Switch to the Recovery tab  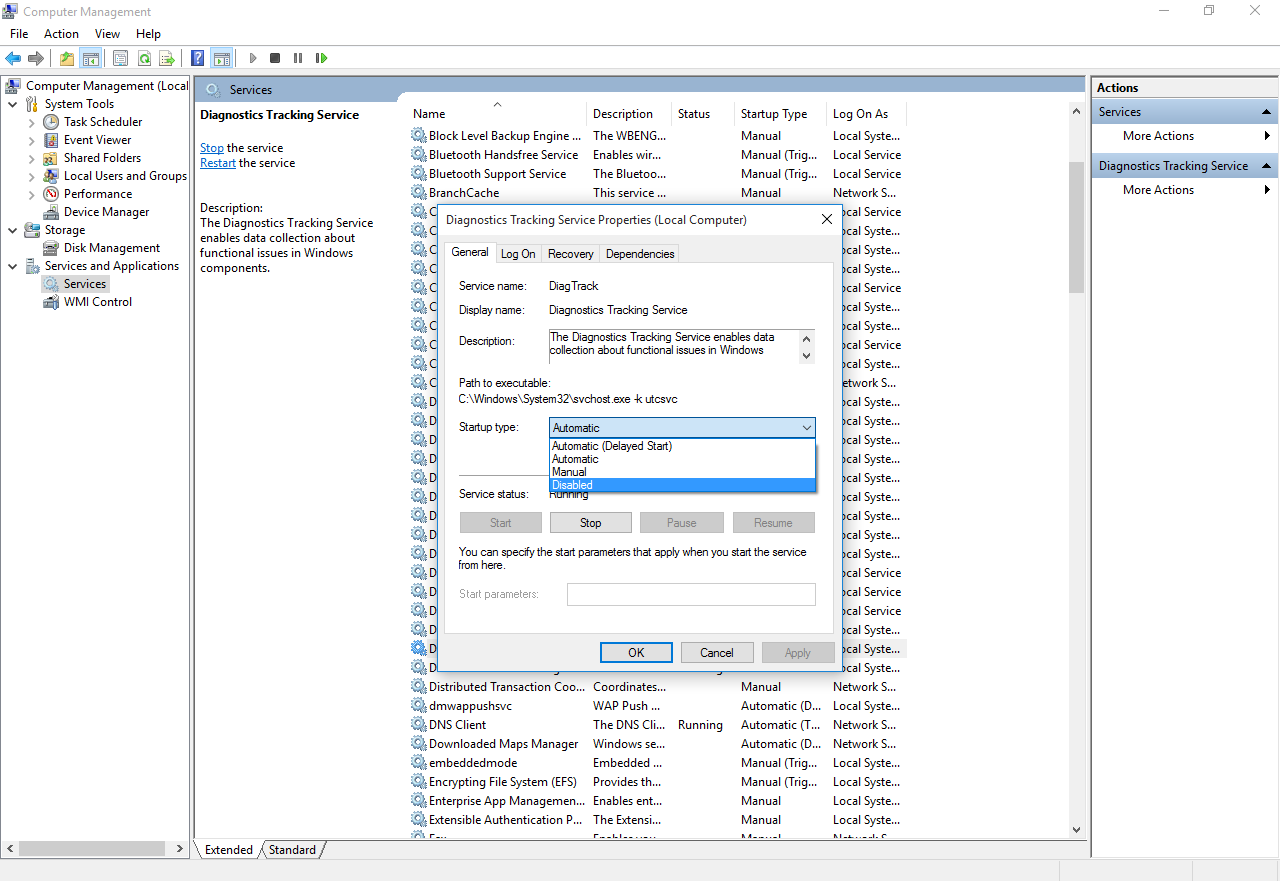571,254
